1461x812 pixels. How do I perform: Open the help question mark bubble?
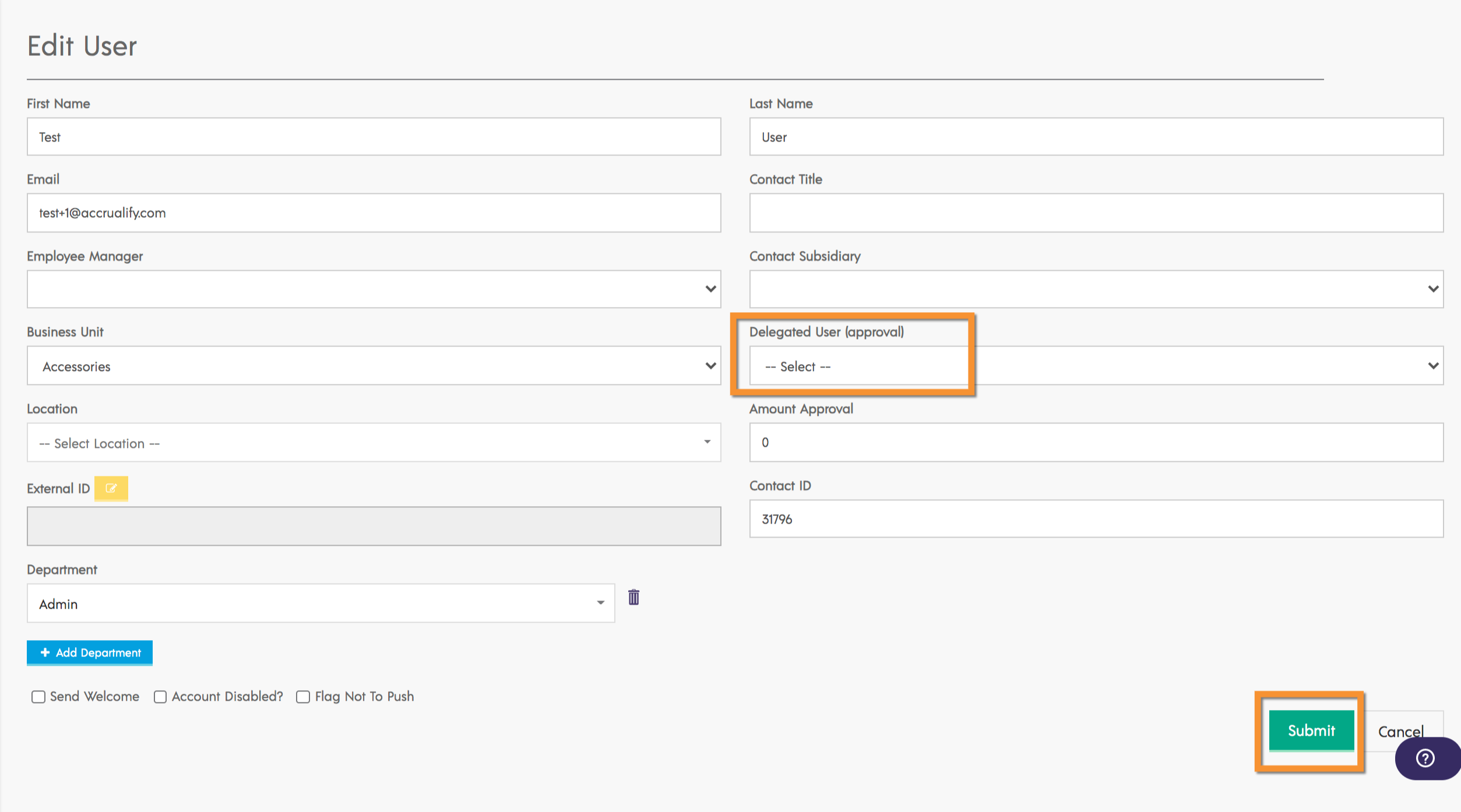[x=1425, y=758]
